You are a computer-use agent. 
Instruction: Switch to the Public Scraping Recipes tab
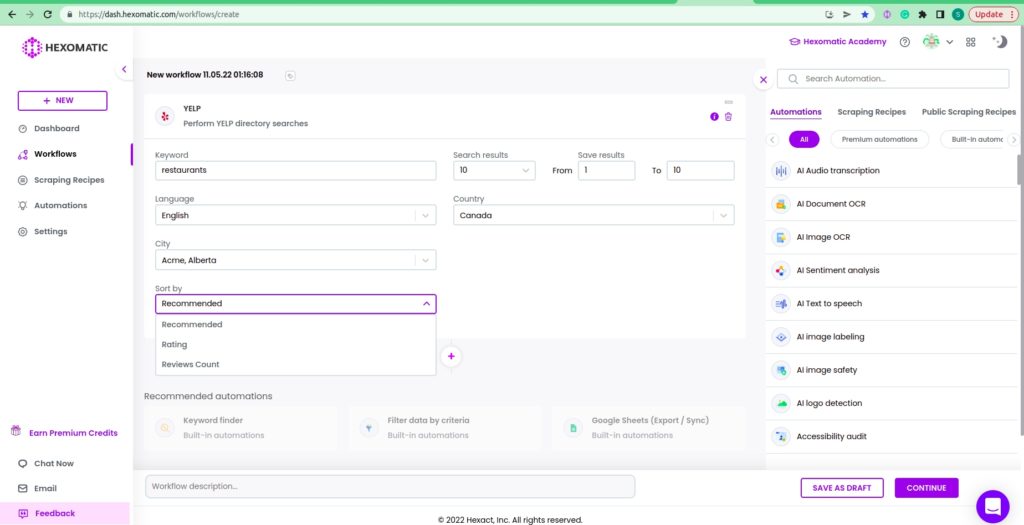click(968, 112)
